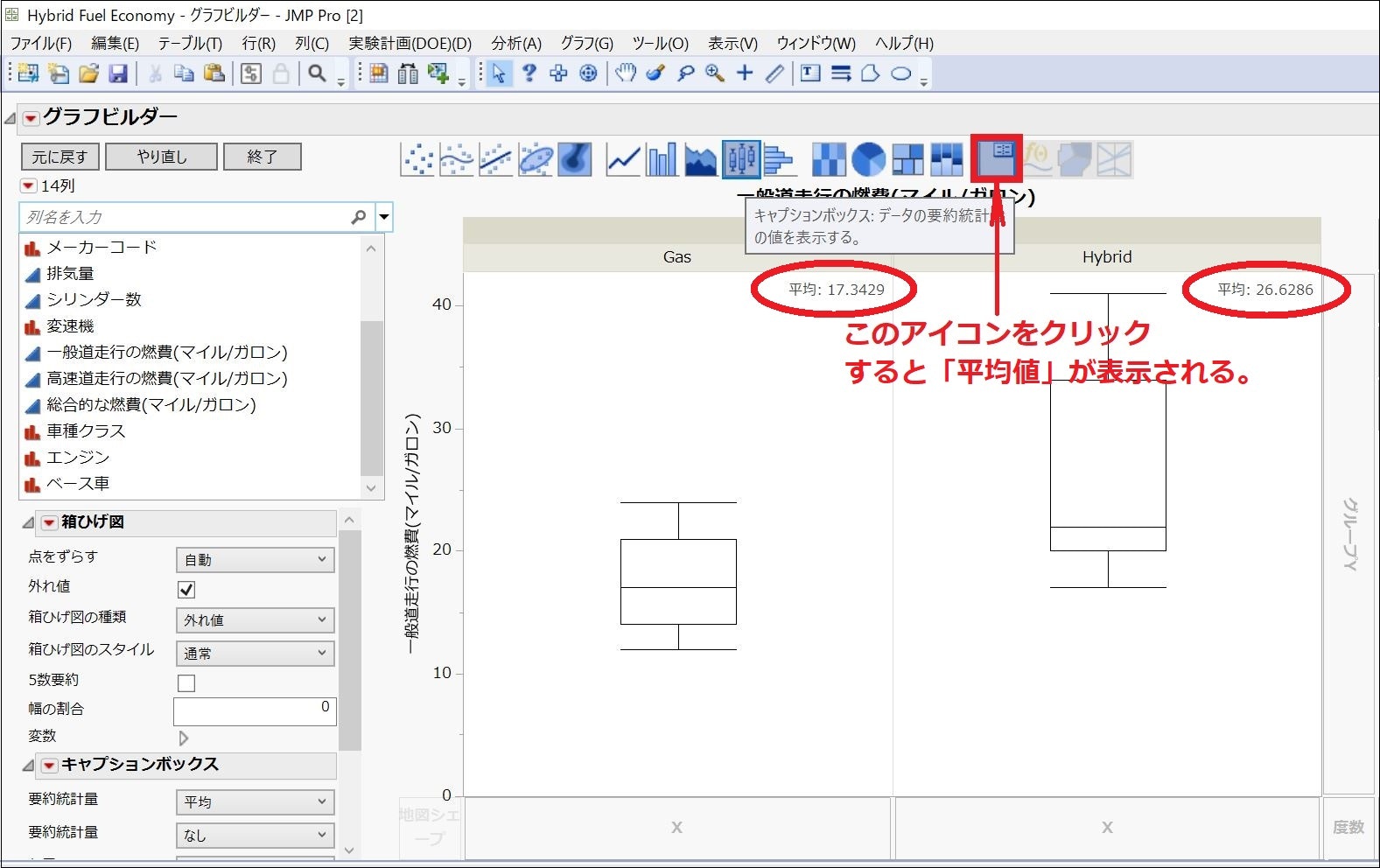This screenshot has width=1380, height=868.
Task: Open the 箱ひげ図の種類 dropdown
Action: (x=255, y=619)
